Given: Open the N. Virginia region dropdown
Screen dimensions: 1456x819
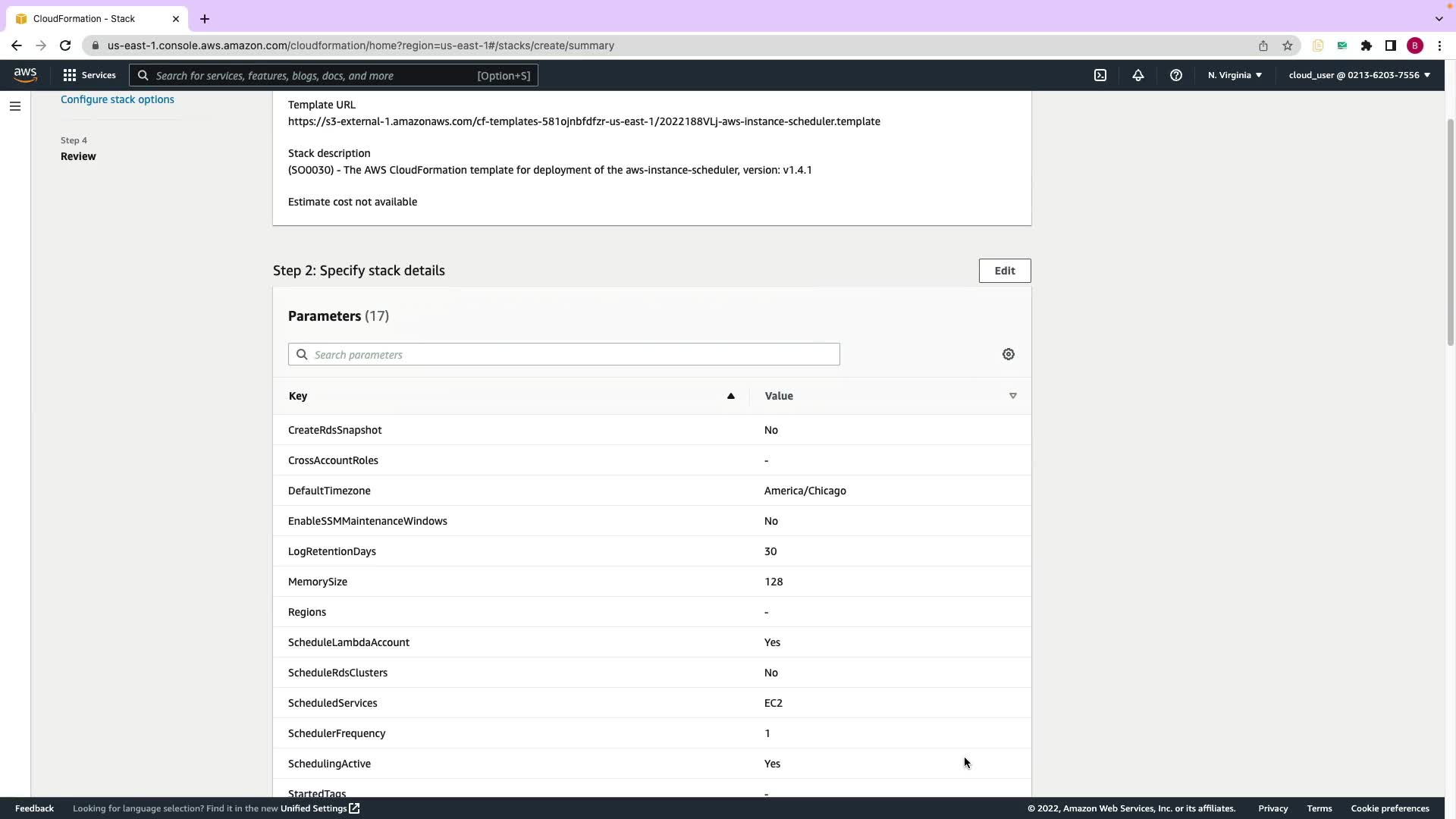Looking at the screenshot, I should [x=1235, y=75].
